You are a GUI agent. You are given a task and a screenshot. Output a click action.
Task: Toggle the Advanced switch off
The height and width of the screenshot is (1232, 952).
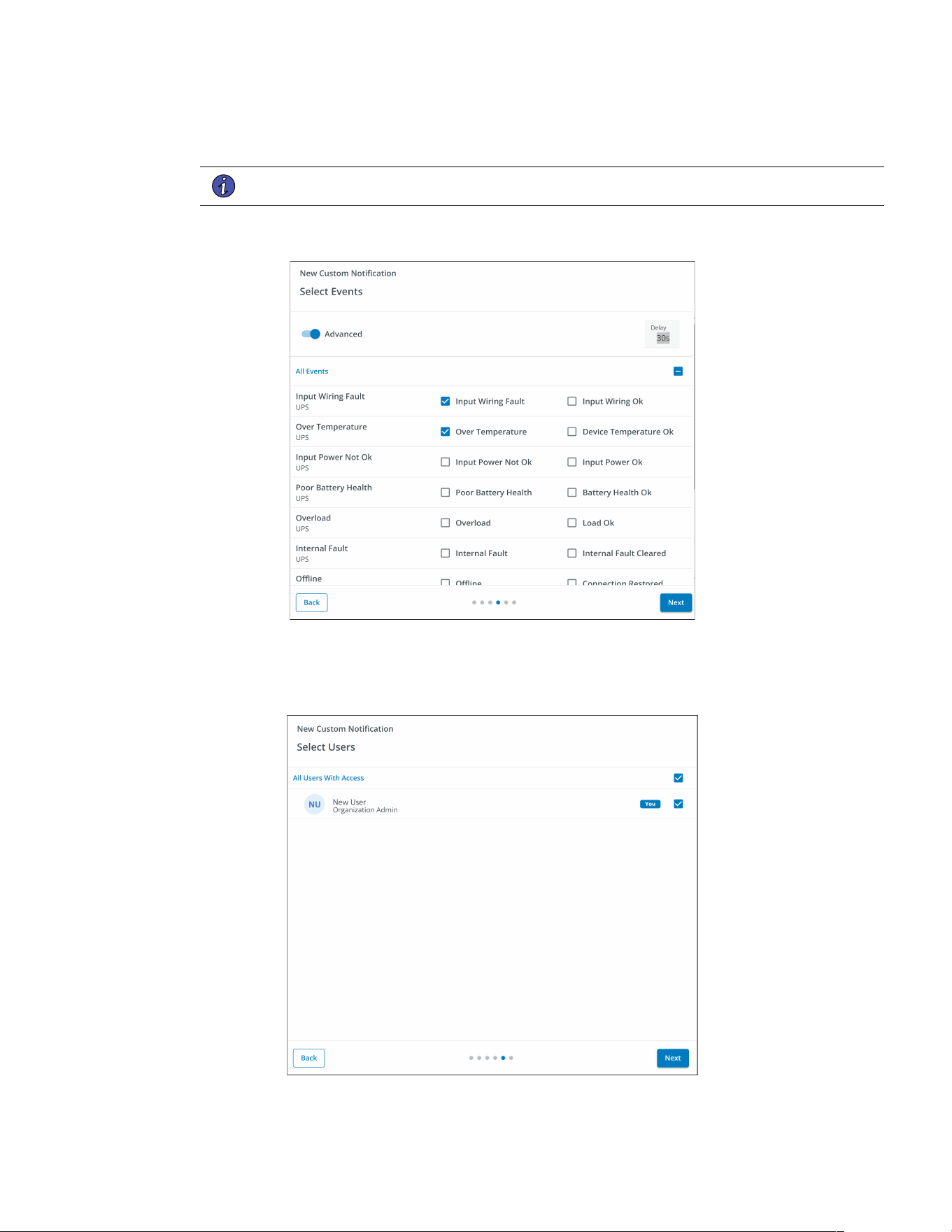311,334
